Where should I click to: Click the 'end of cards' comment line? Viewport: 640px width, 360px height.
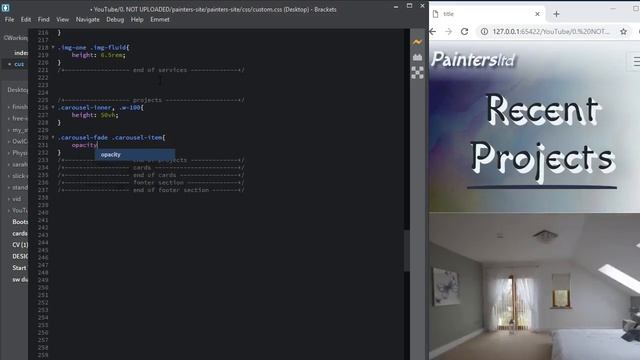[151, 175]
